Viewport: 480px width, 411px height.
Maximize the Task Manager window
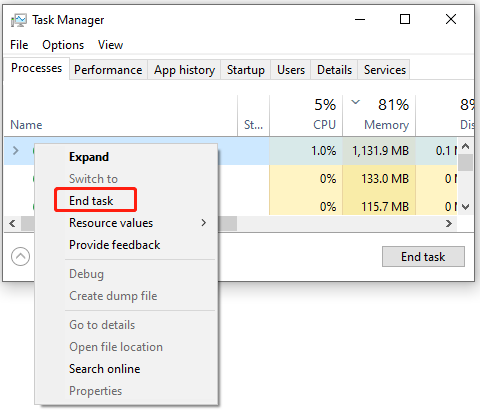click(405, 19)
